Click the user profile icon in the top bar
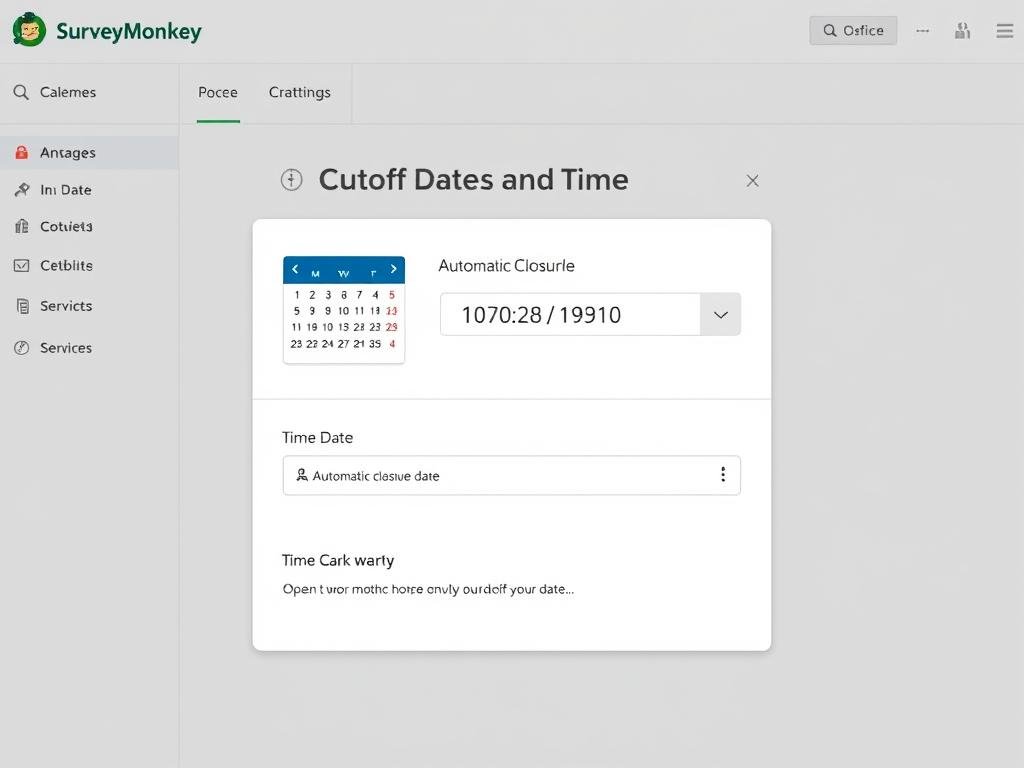Image resolution: width=1024 pixels, height=768 pixels. [x=962, y=30]
